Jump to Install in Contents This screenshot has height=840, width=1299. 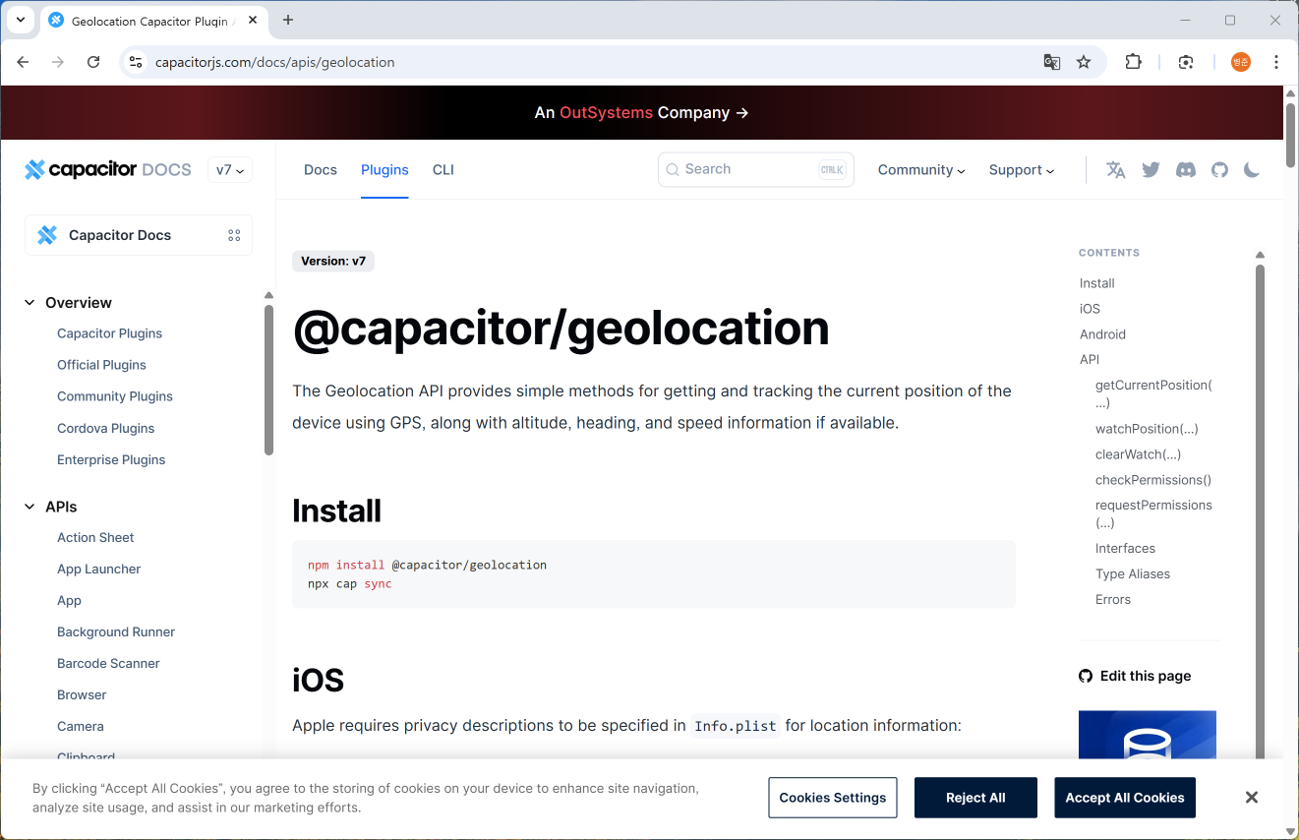(x=1097, y=284)
